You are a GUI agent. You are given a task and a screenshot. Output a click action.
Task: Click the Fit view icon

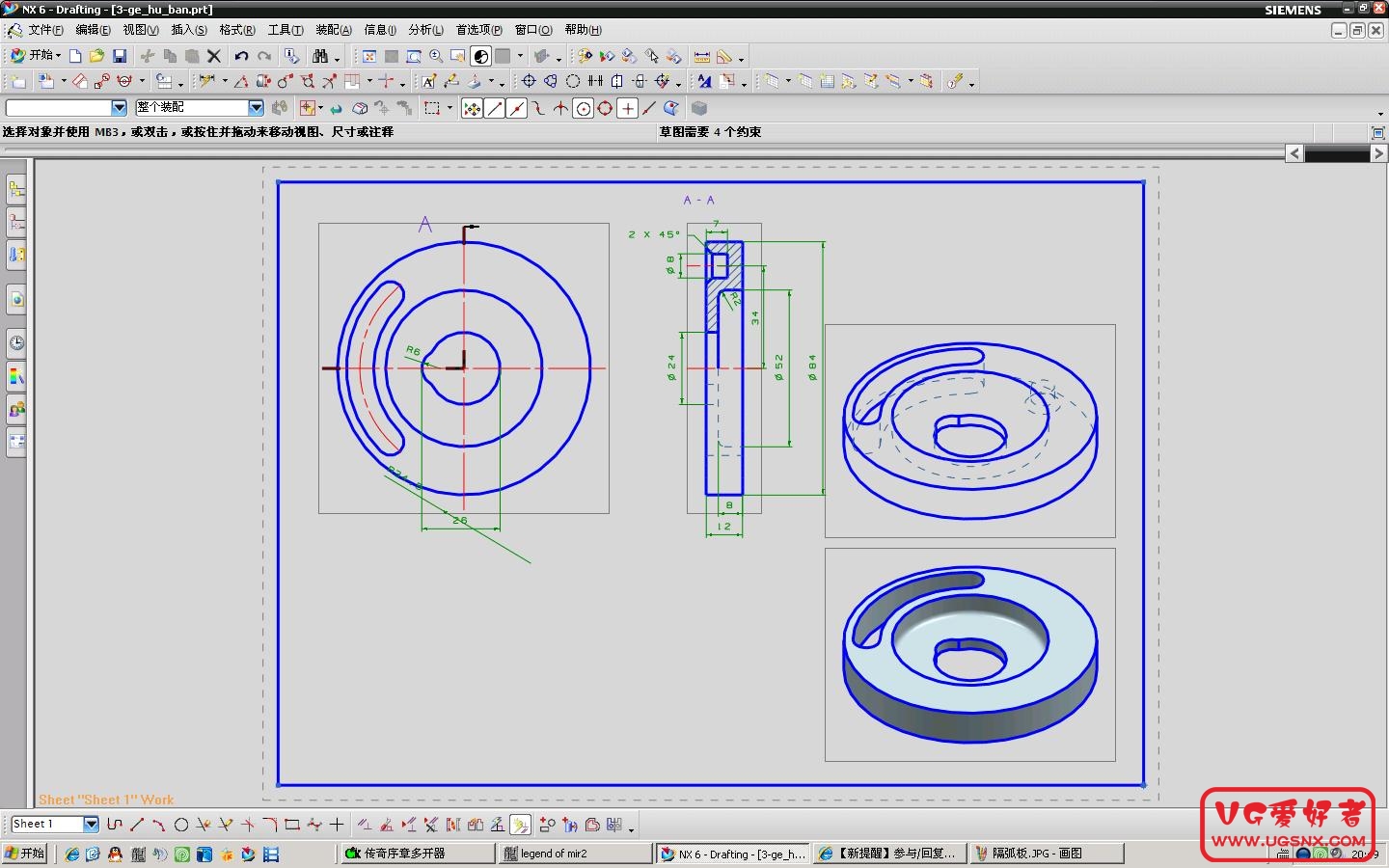369,56
